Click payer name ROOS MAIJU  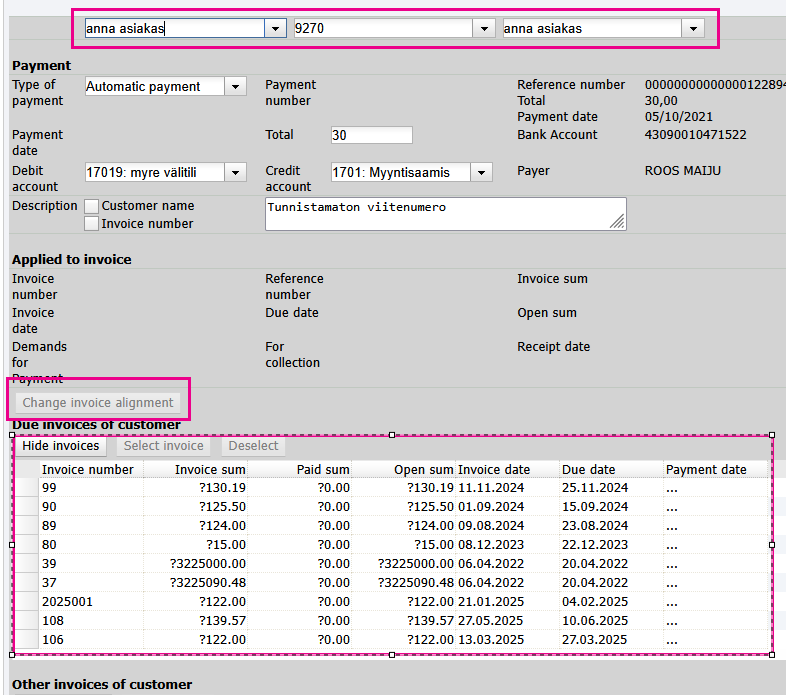click(683, 171)
